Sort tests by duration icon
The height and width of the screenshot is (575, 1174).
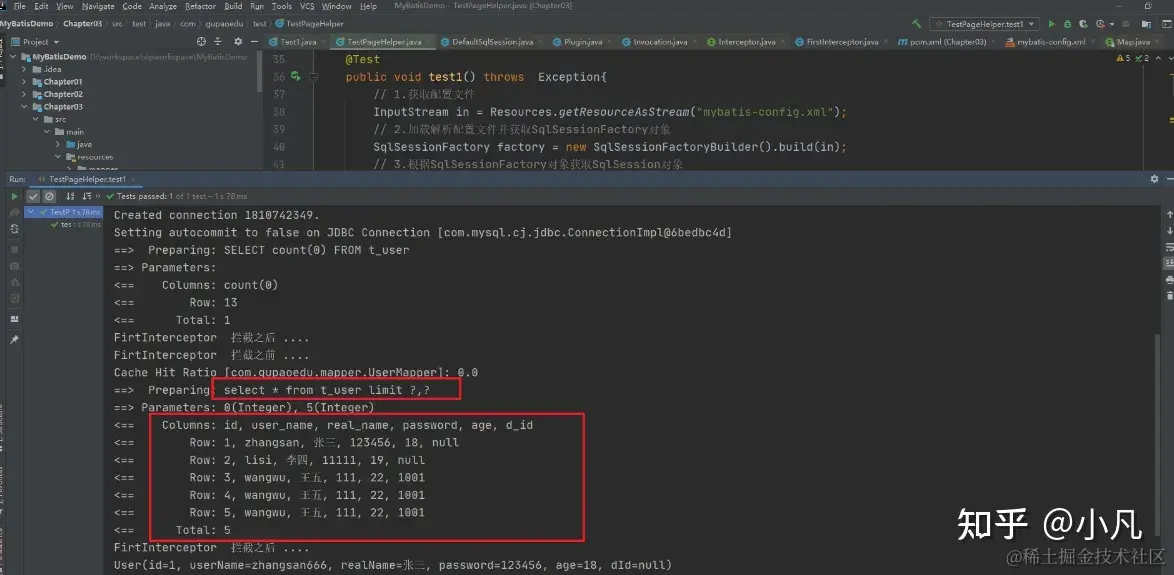click(87, 196)
